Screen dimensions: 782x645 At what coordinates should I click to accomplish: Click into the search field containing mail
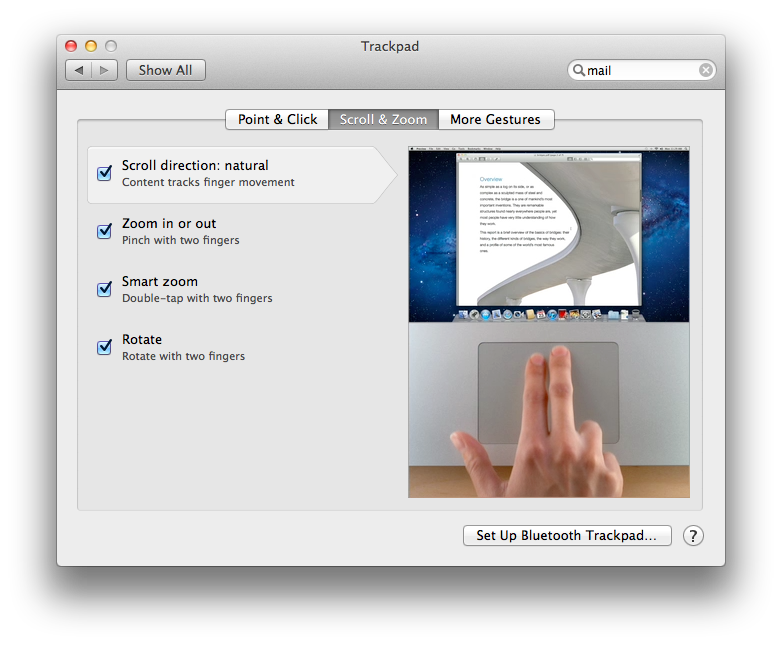coord(642,70)
